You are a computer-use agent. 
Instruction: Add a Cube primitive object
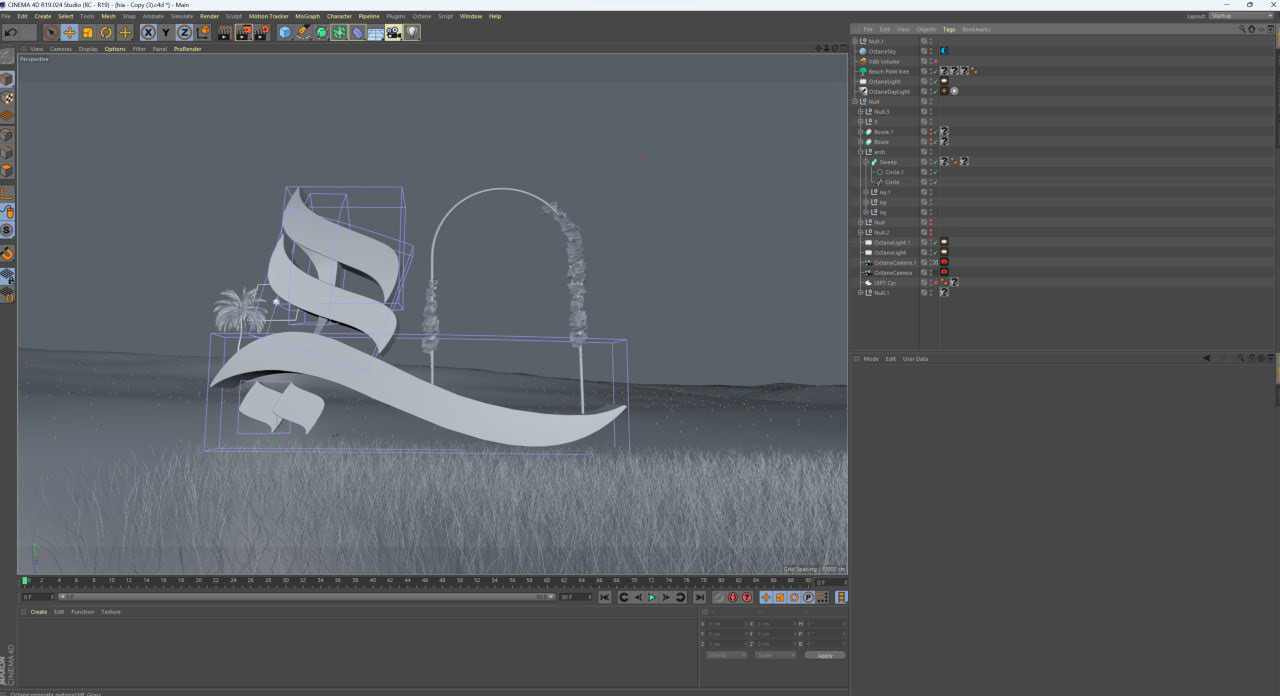click(285, 33)
